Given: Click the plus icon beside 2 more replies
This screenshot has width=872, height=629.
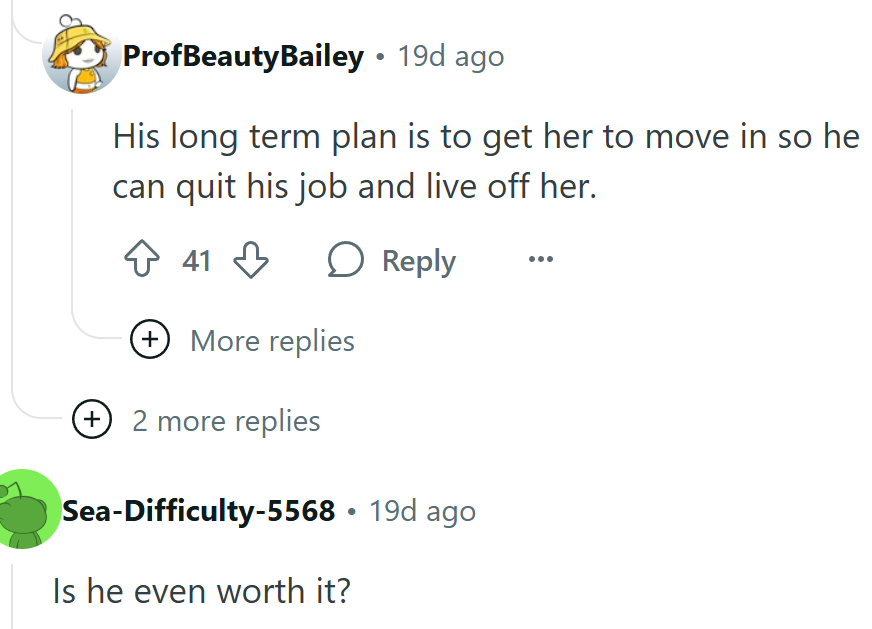Looking at the screenshot, I should tap(91, 420).
